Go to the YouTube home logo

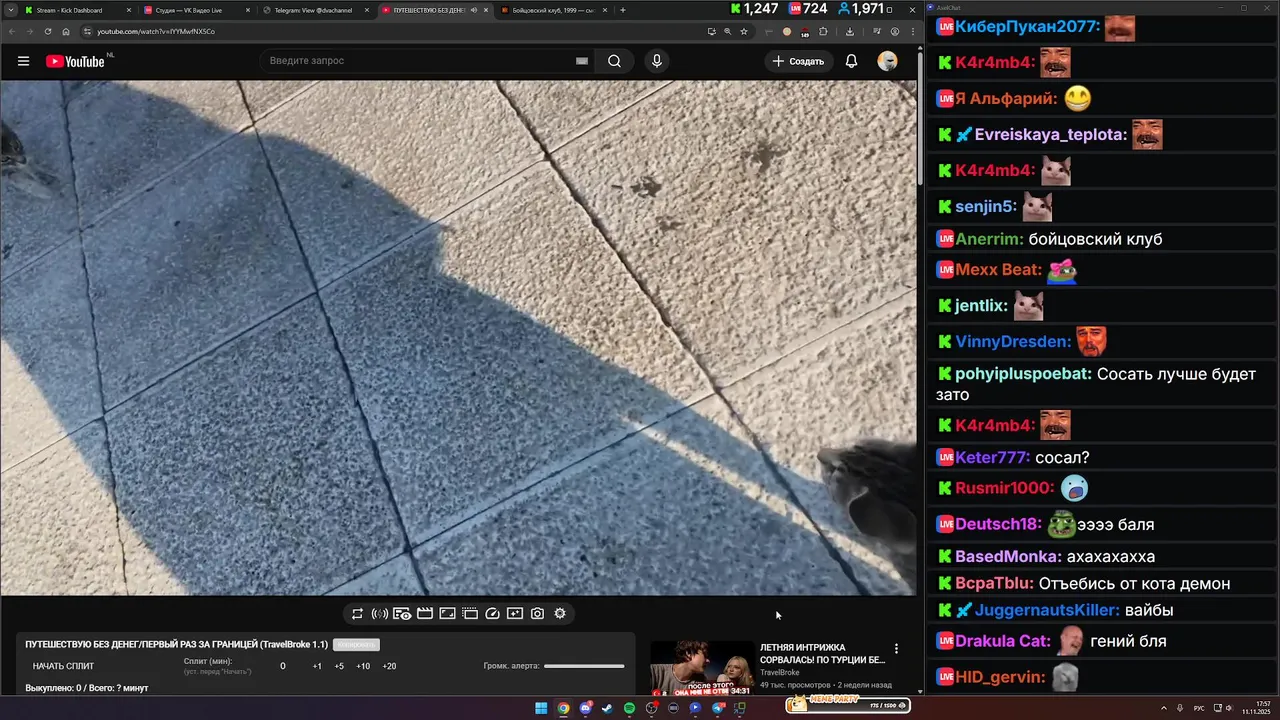(x=75, y=61)
